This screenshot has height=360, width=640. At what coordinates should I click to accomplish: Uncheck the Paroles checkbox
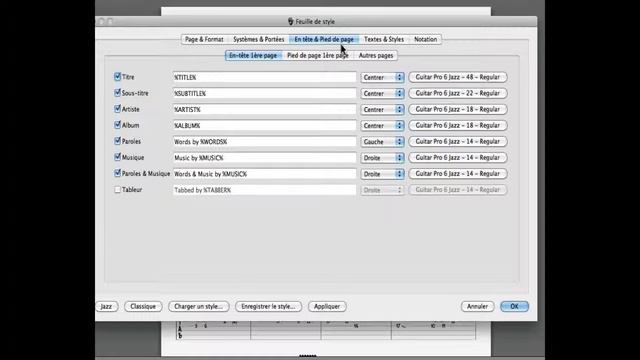(x=118, y=141)
